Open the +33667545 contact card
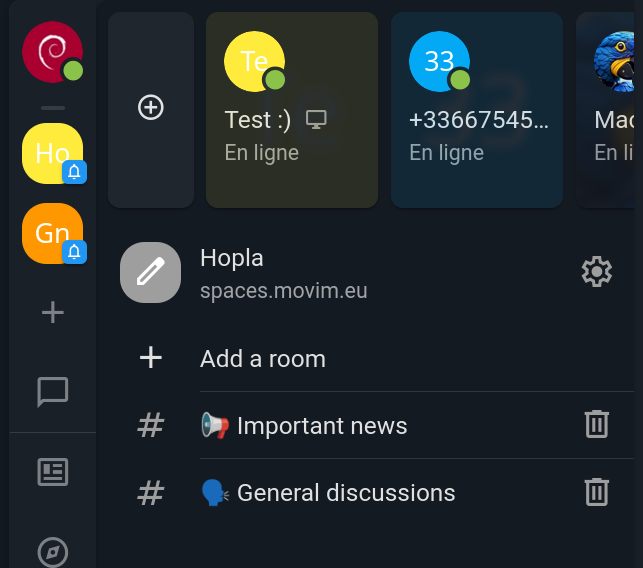This screenshot has height=568, width=643. point(476,110)
